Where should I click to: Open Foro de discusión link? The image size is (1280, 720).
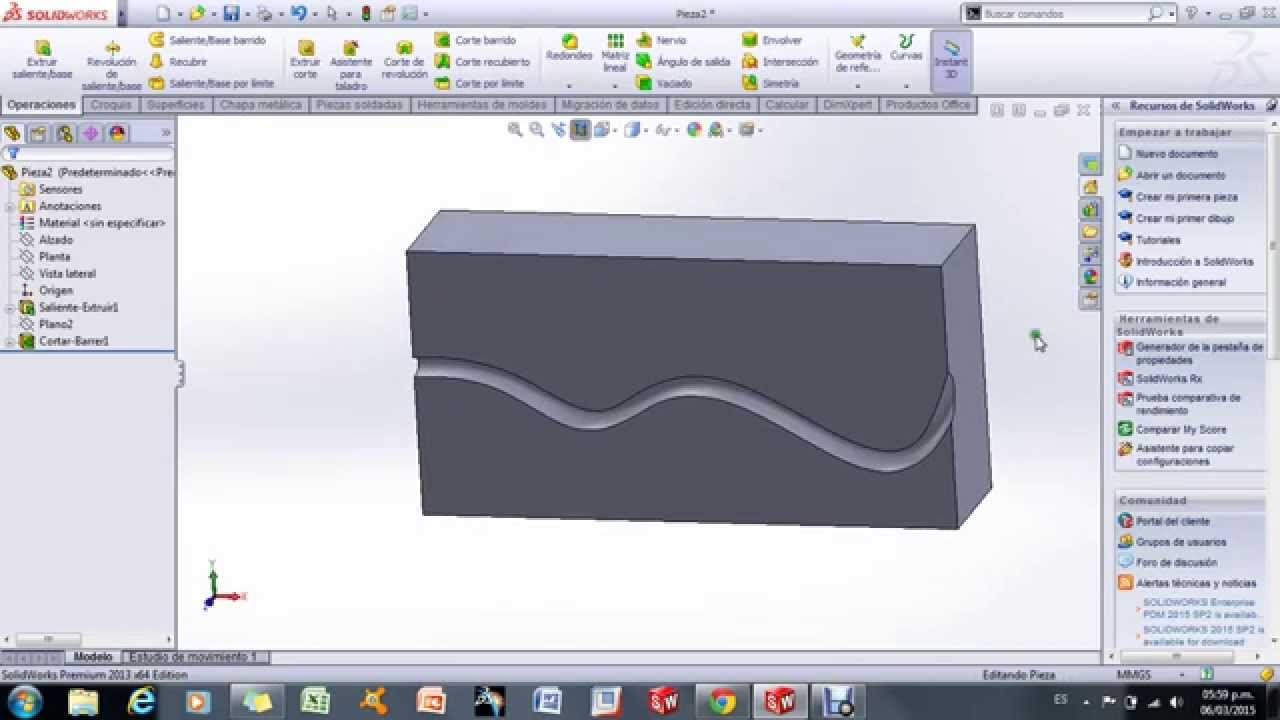(1176, 563)
